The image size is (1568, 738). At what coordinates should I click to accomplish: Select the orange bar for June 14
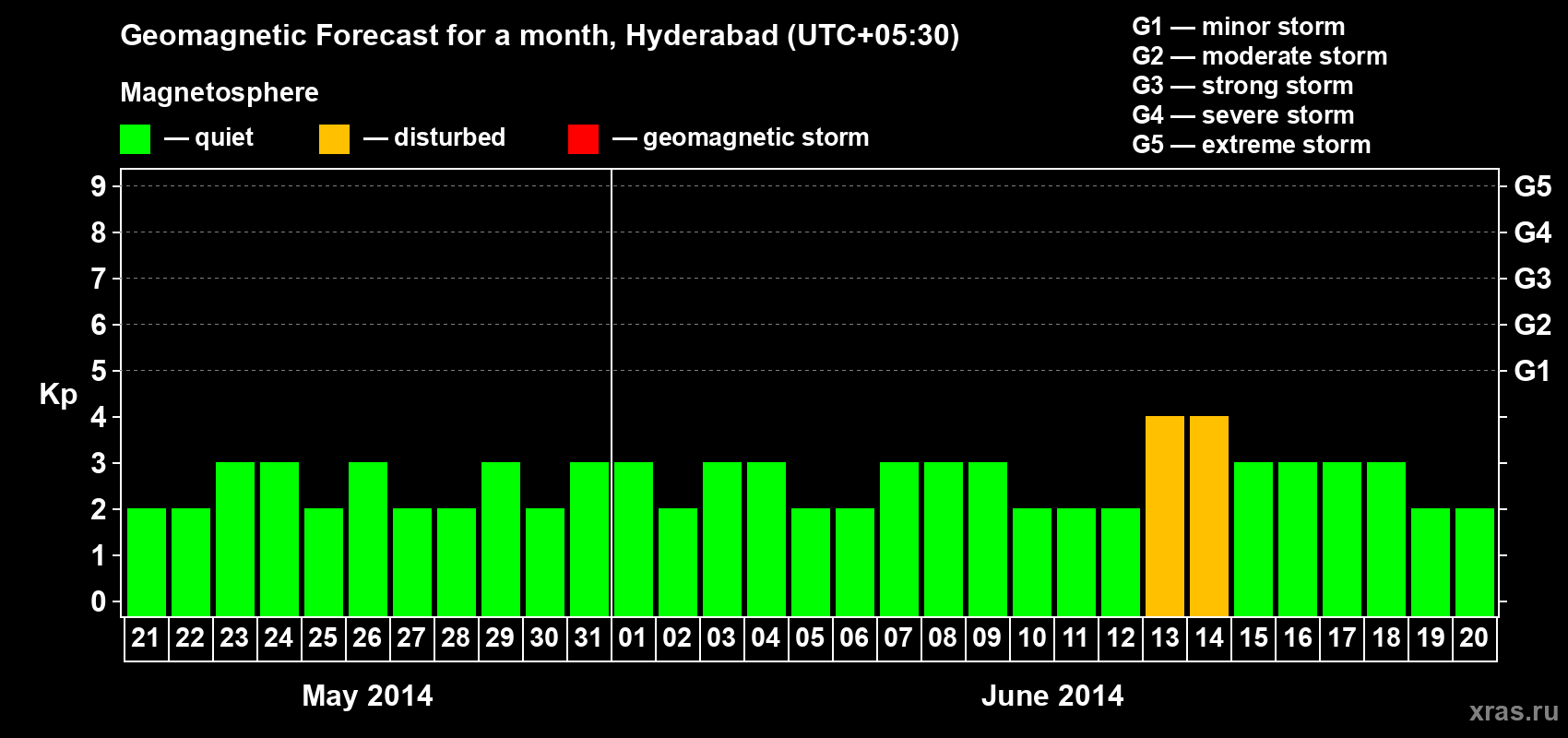[1209, 517]
